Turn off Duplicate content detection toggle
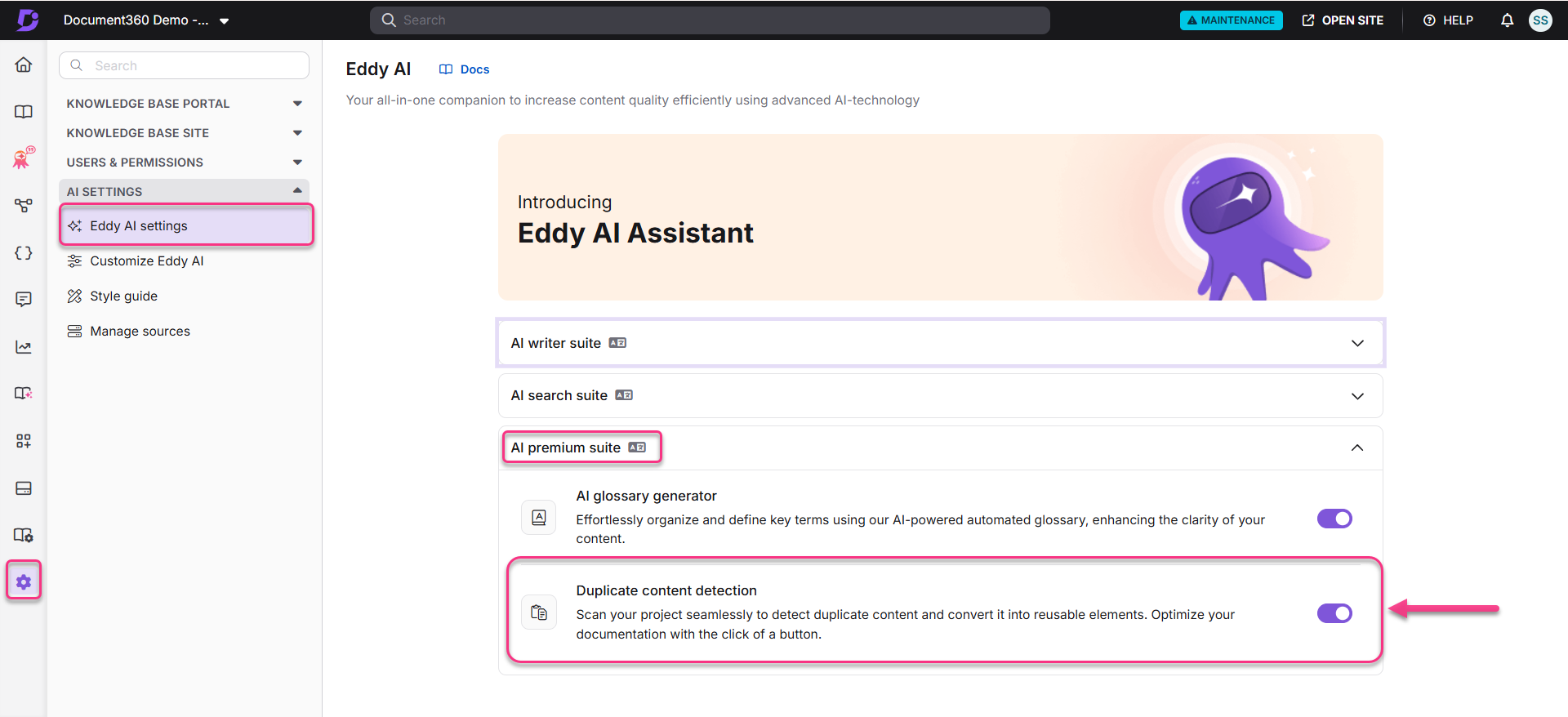Viewport: 1568px width, 717px height. 1334,613
